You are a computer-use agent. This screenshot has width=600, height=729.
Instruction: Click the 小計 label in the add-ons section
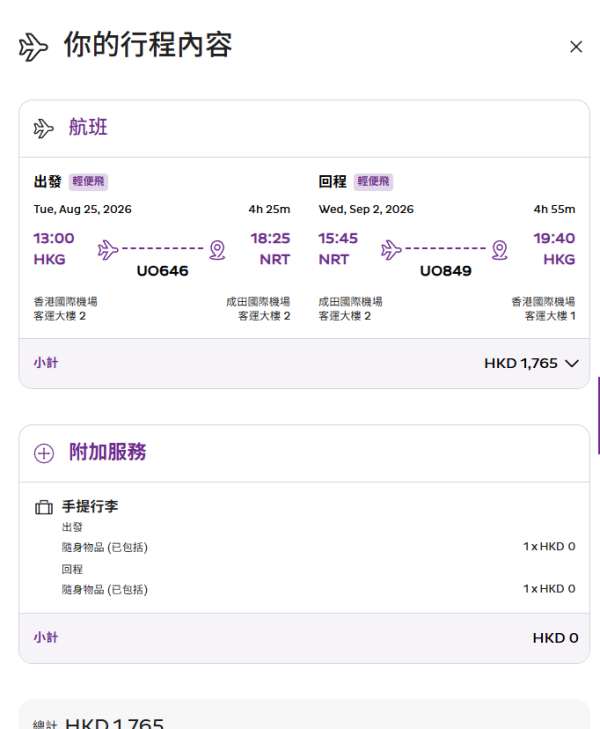(x=46, y=637)
